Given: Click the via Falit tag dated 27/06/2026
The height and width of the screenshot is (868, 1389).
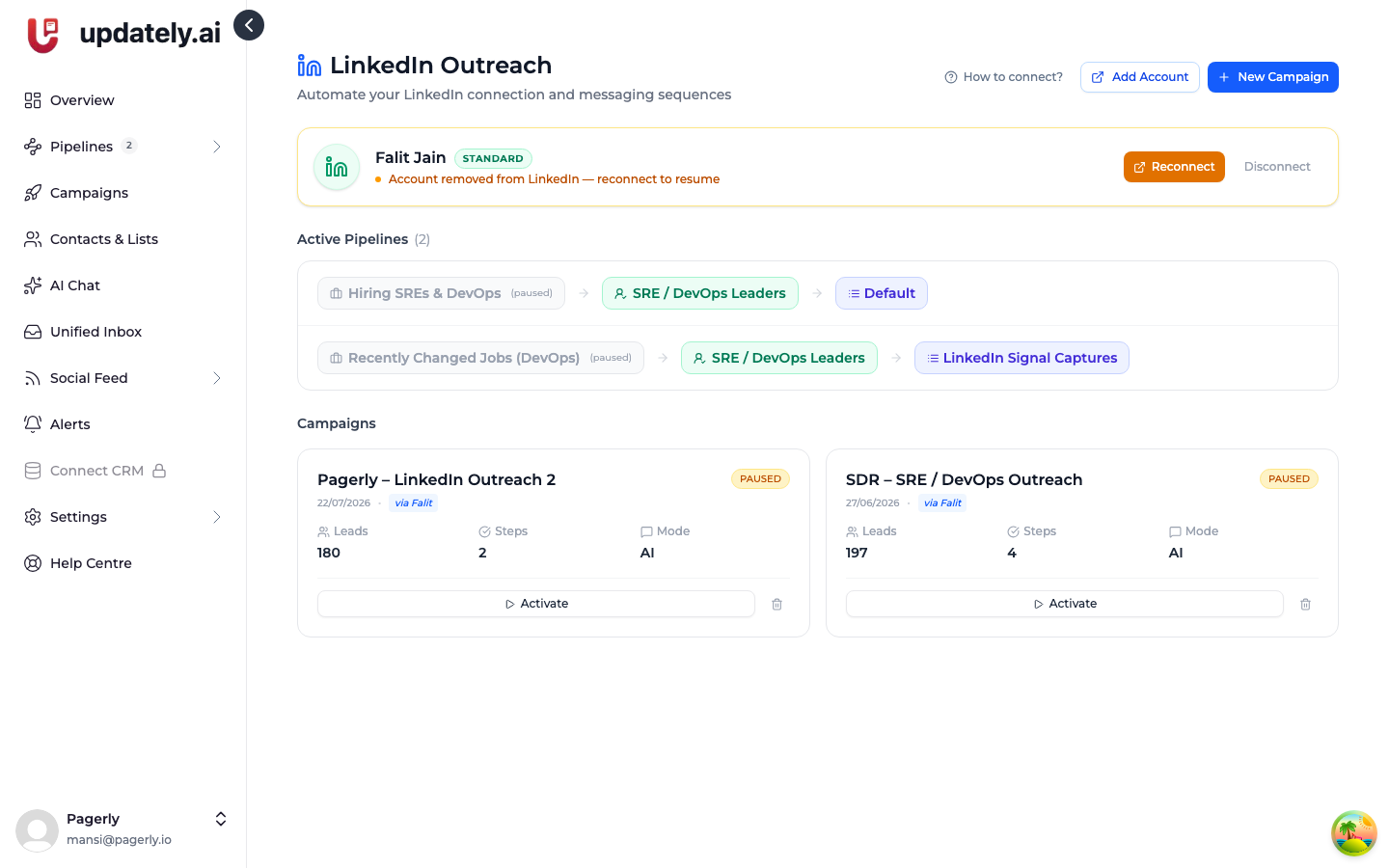Looking at the screenshot, I should (942, 503).
